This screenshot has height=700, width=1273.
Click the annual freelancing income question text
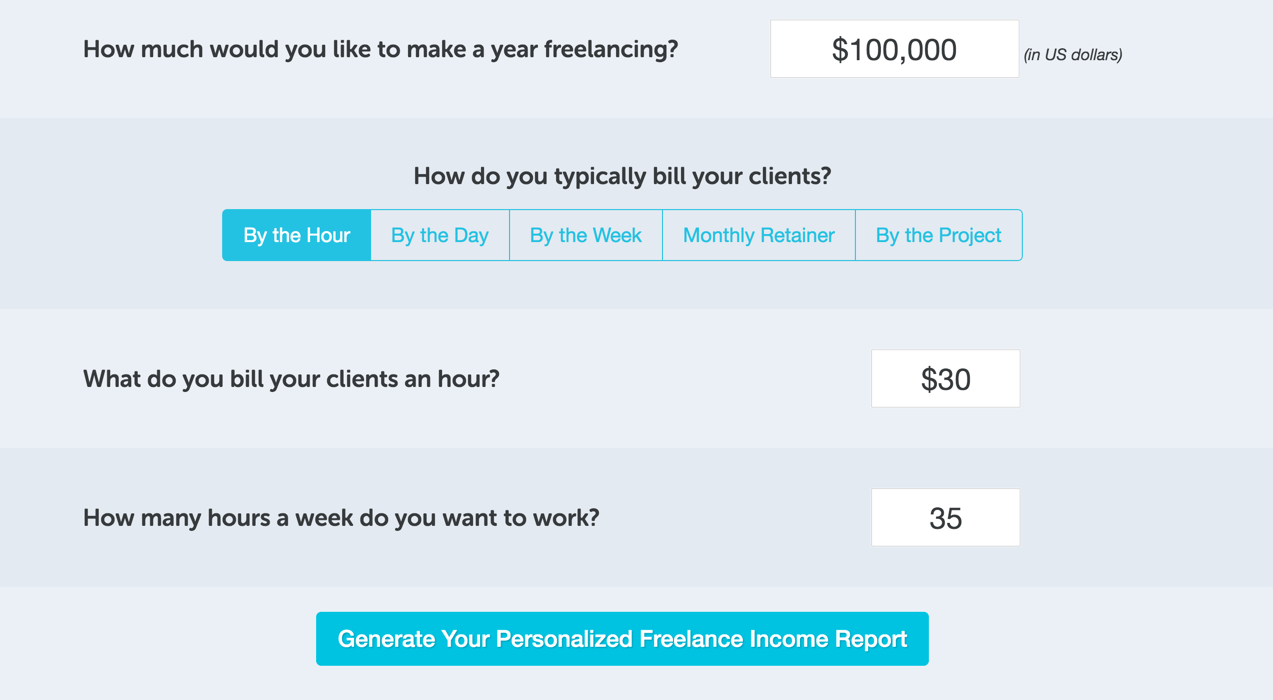tap(381, 49)
